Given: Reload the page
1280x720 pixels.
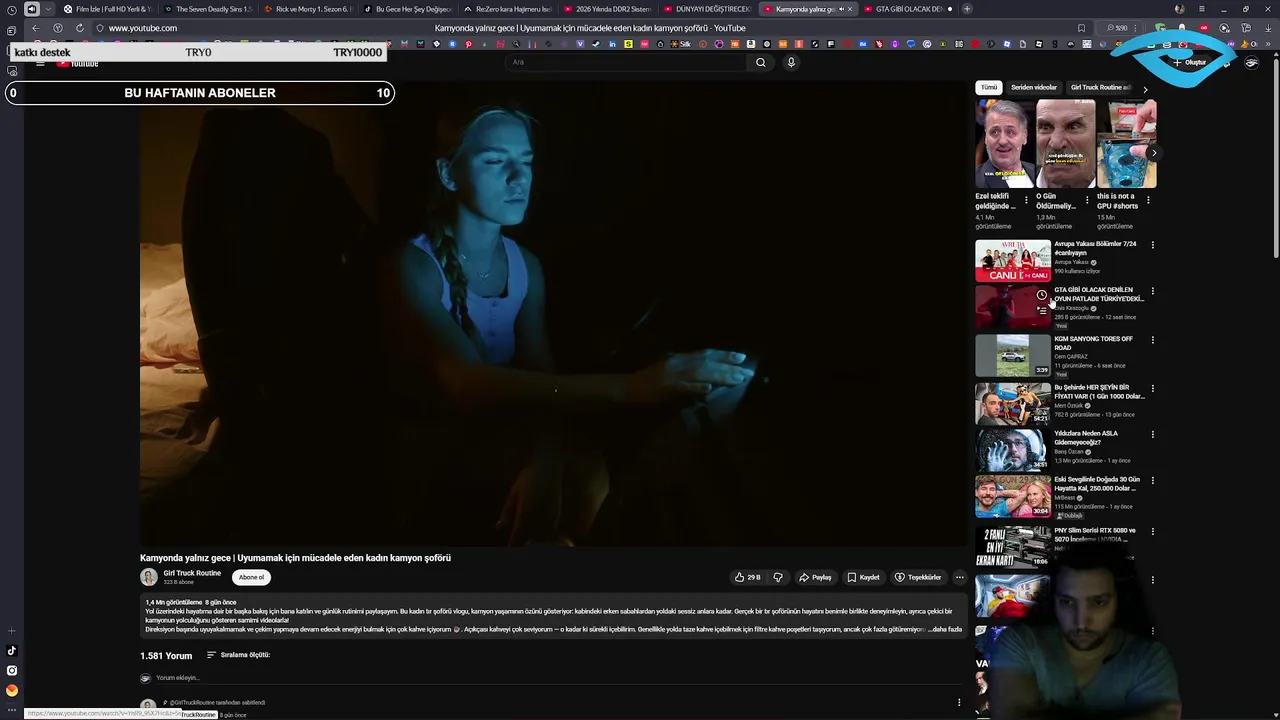Looking at the screenshot, I should pos(80,28).
